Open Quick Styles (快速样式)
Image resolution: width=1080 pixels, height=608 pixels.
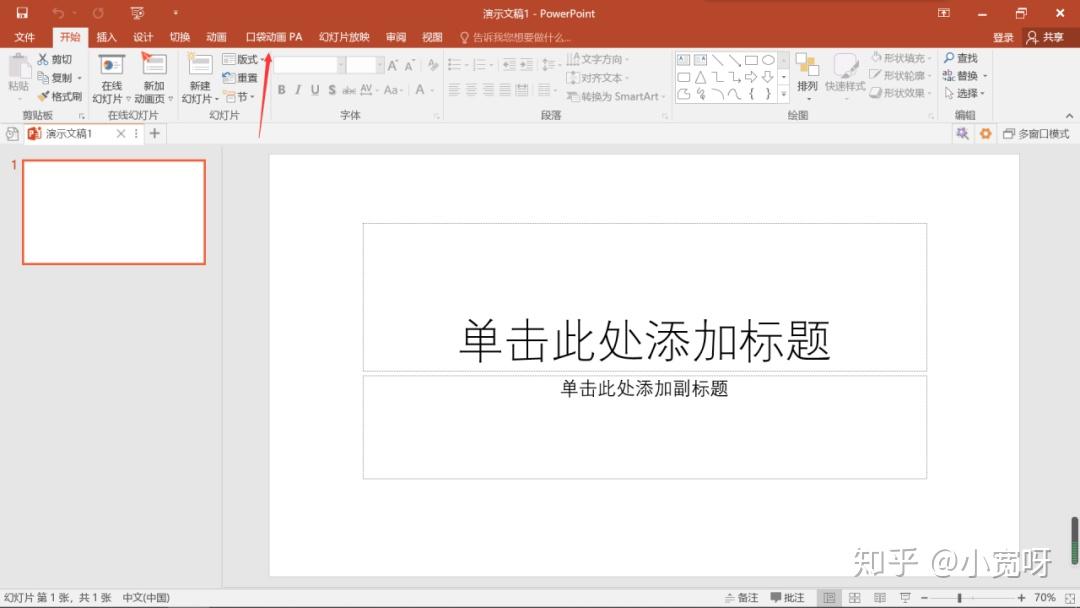[845, 76]
